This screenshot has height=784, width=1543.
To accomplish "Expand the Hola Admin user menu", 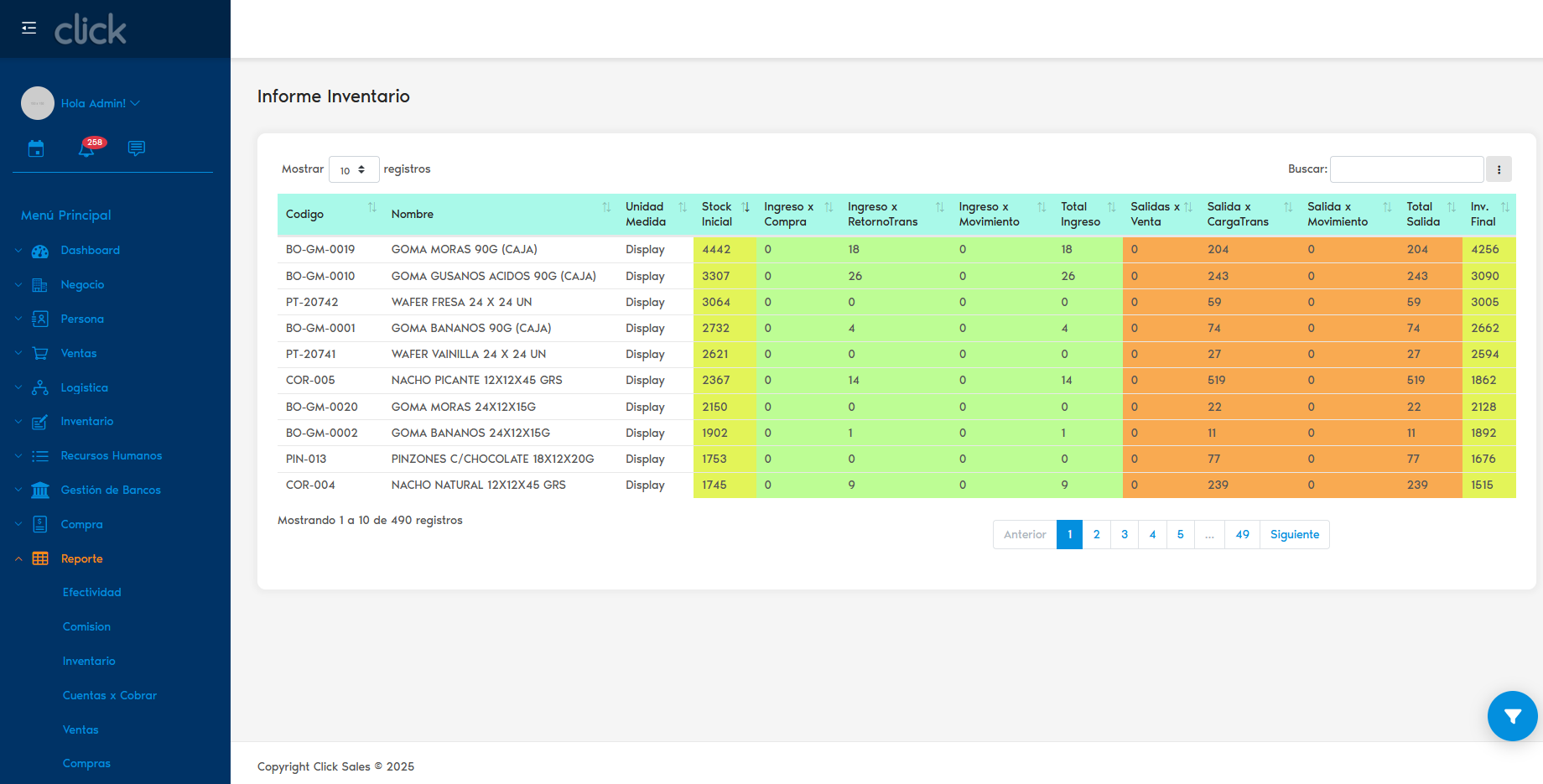I will pos(100,104).
